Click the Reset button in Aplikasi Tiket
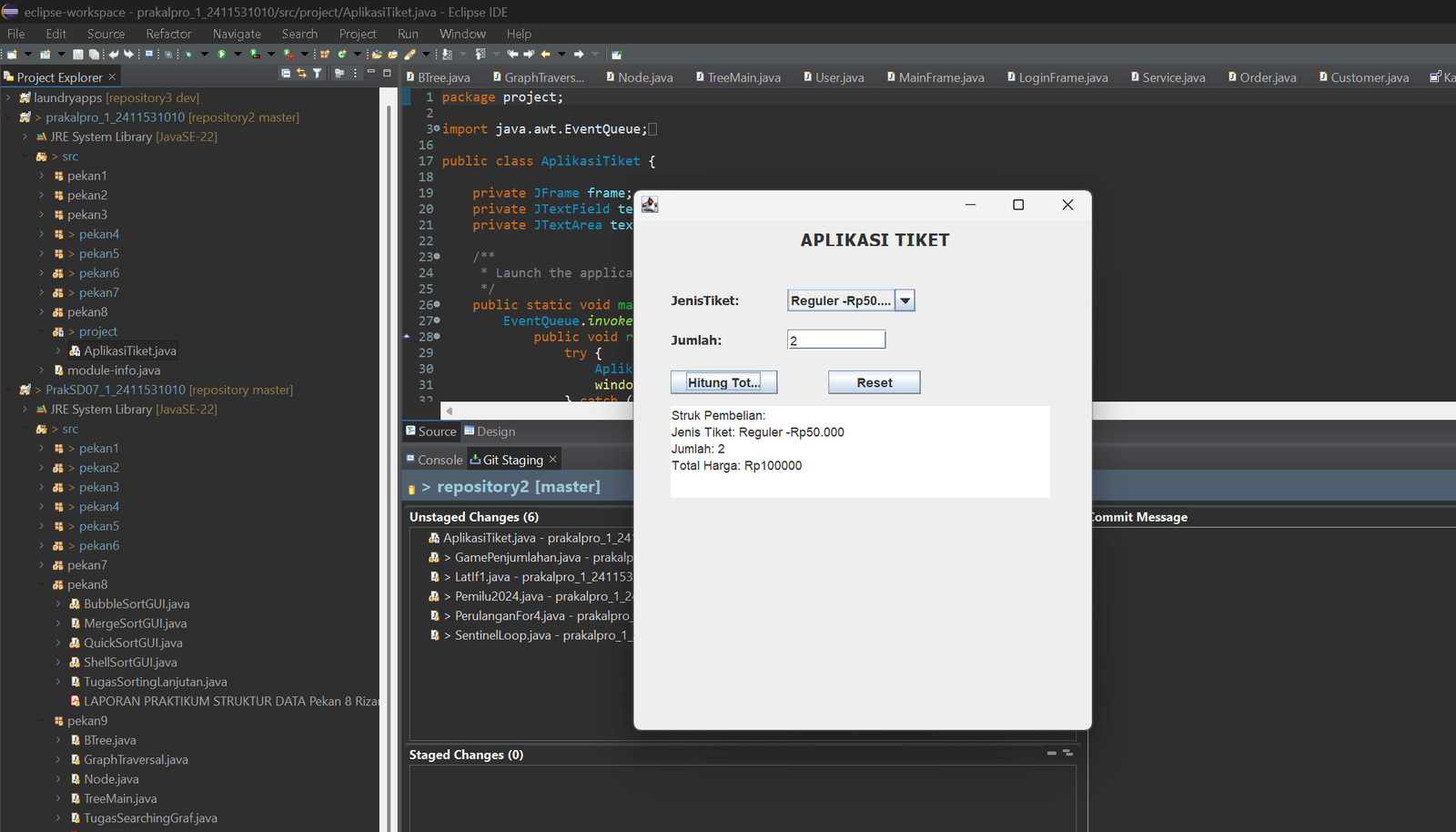1456x832 pixels. (874, 383)
